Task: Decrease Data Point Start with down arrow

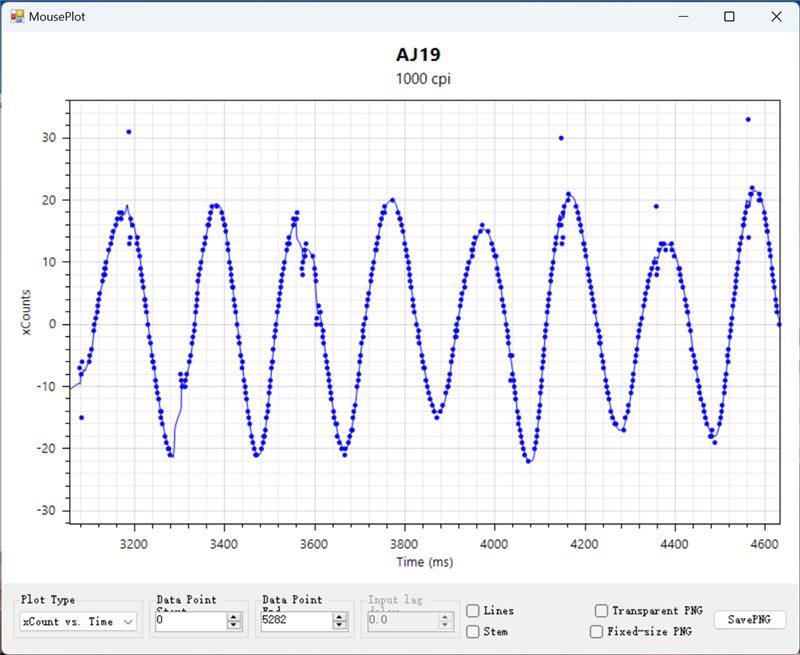Action: point(234,626)
